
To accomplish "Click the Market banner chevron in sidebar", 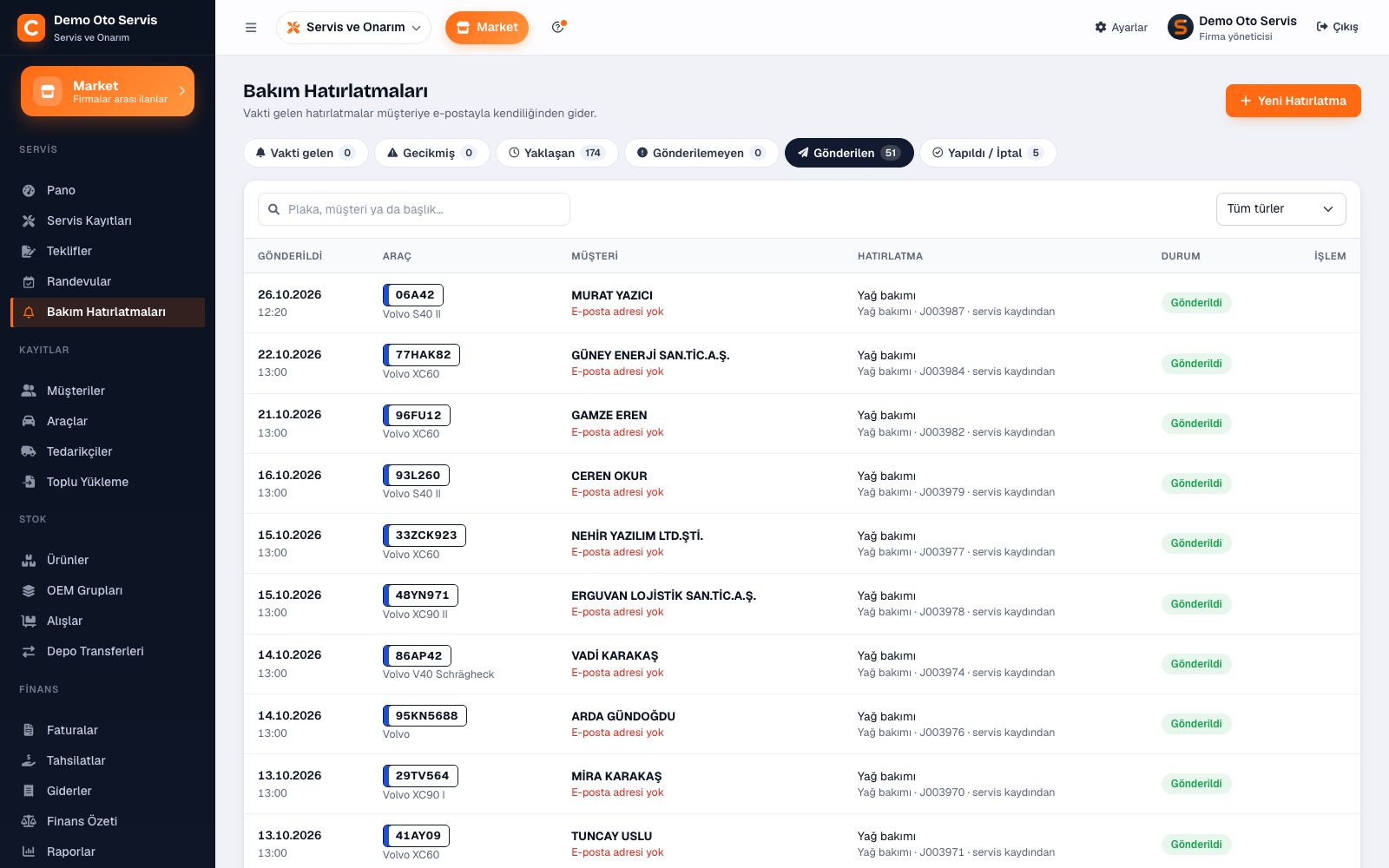I will (x=182, y=90).
